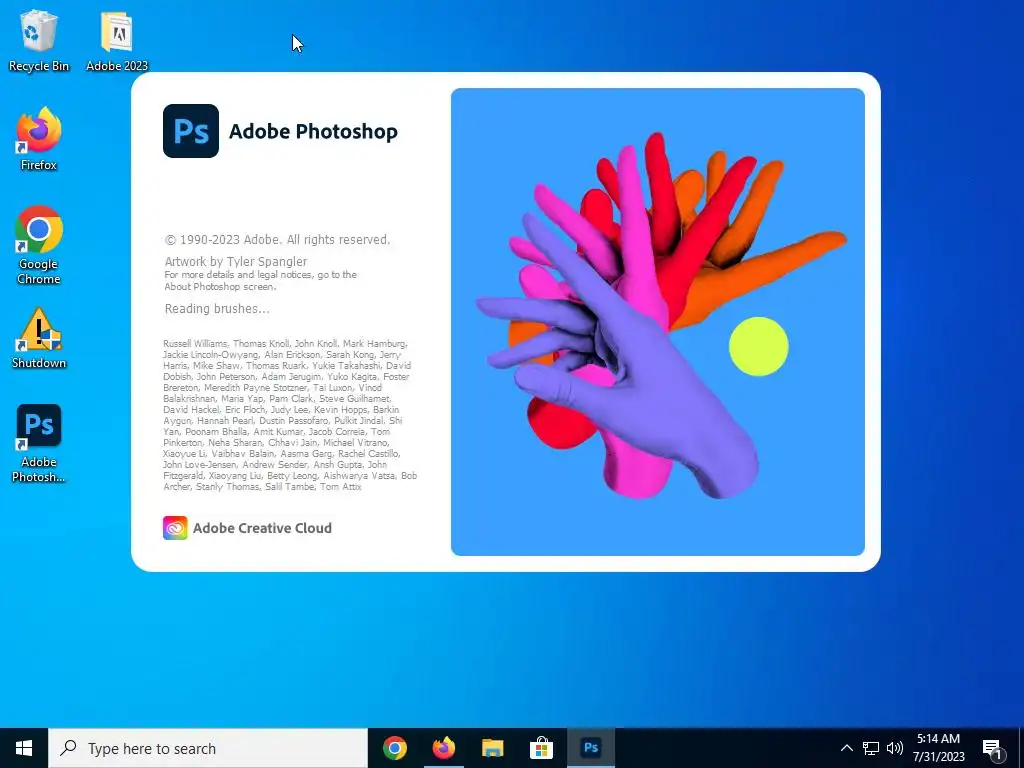The height and width of the screenshot is (768, 1024).
Task: Select the Adobe Photoshop desktop shortcut
Action: (x=39, y=444)
